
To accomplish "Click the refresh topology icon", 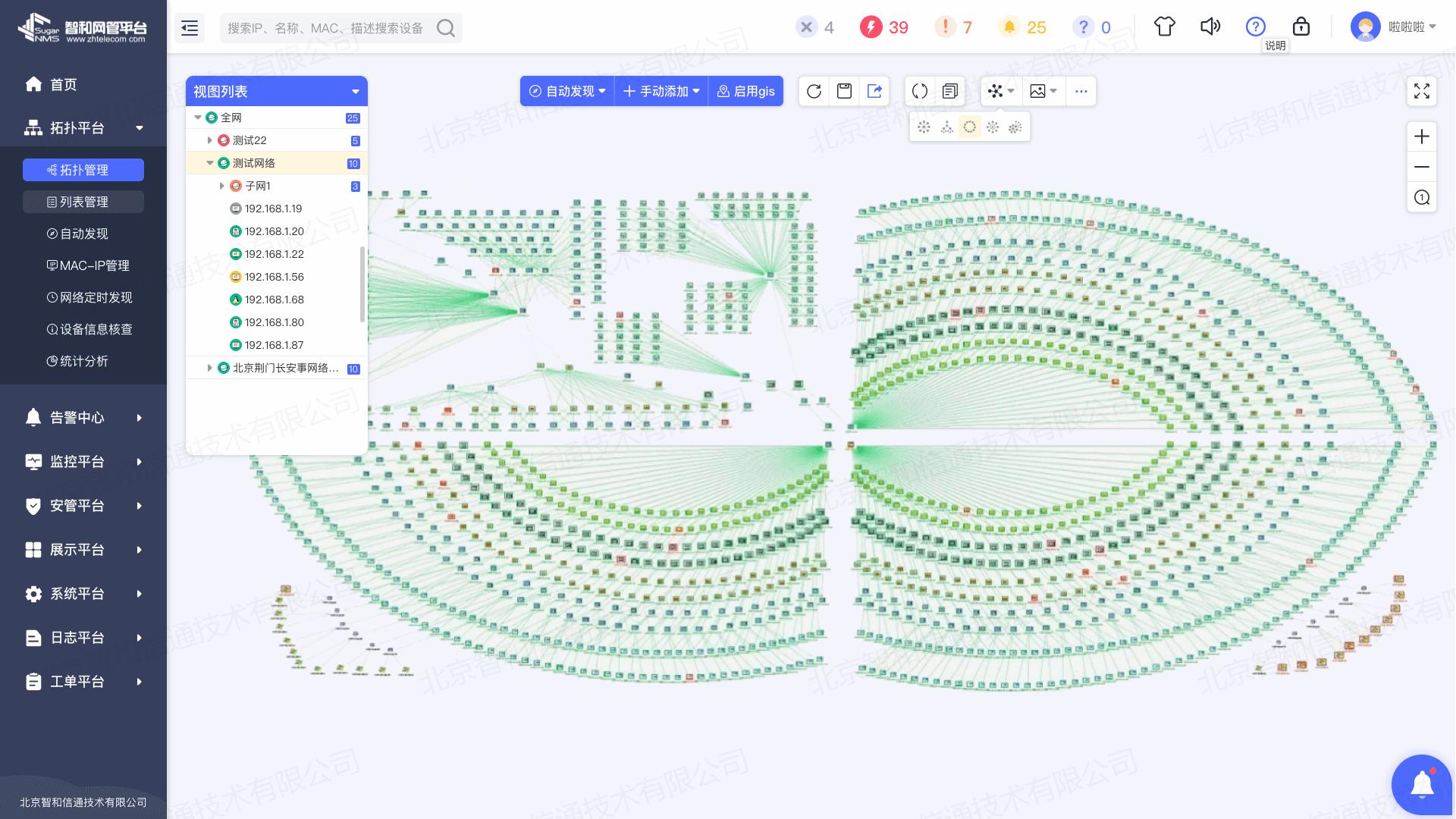I will [x=814, y=91].
